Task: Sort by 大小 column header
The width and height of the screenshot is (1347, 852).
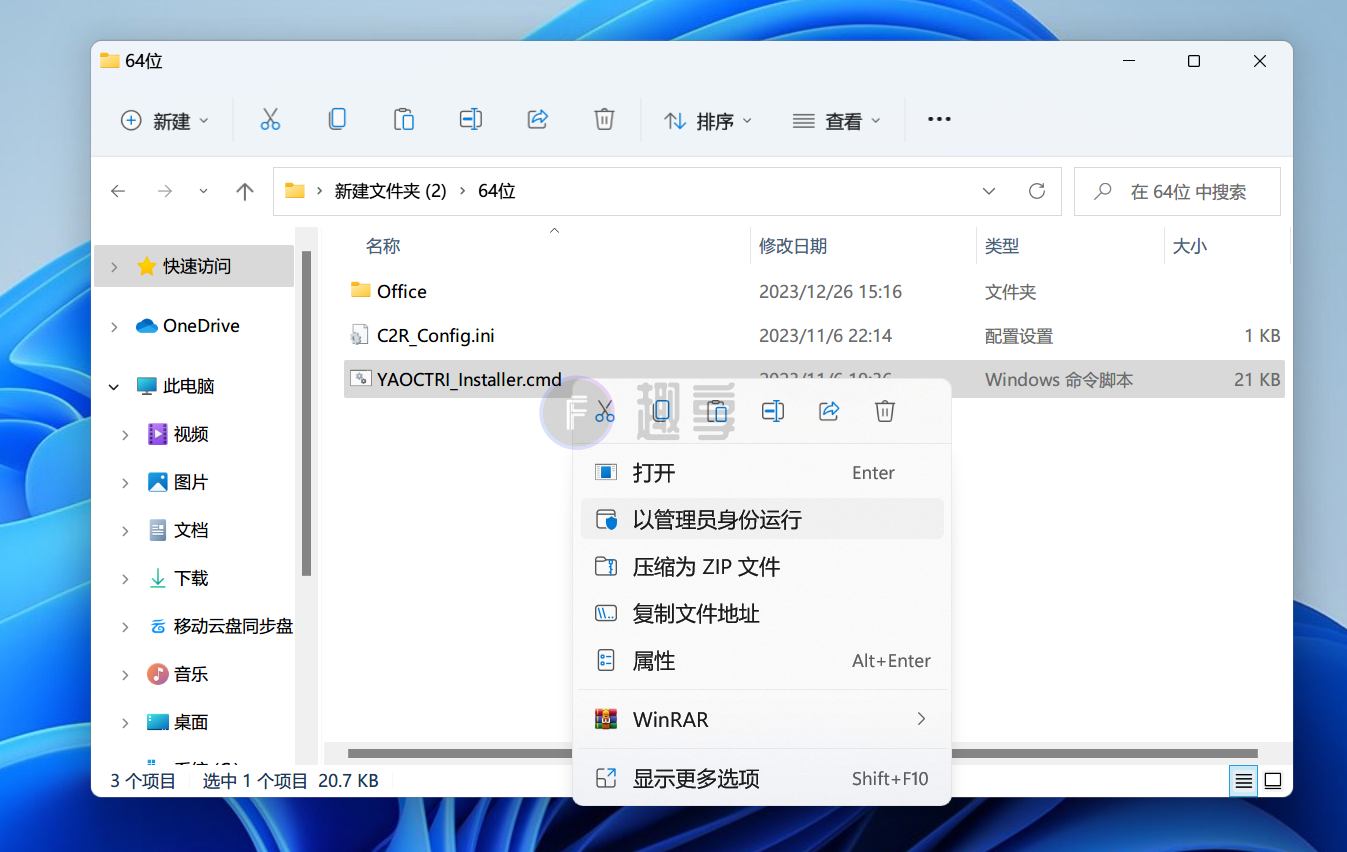Action: [1190, 246]
